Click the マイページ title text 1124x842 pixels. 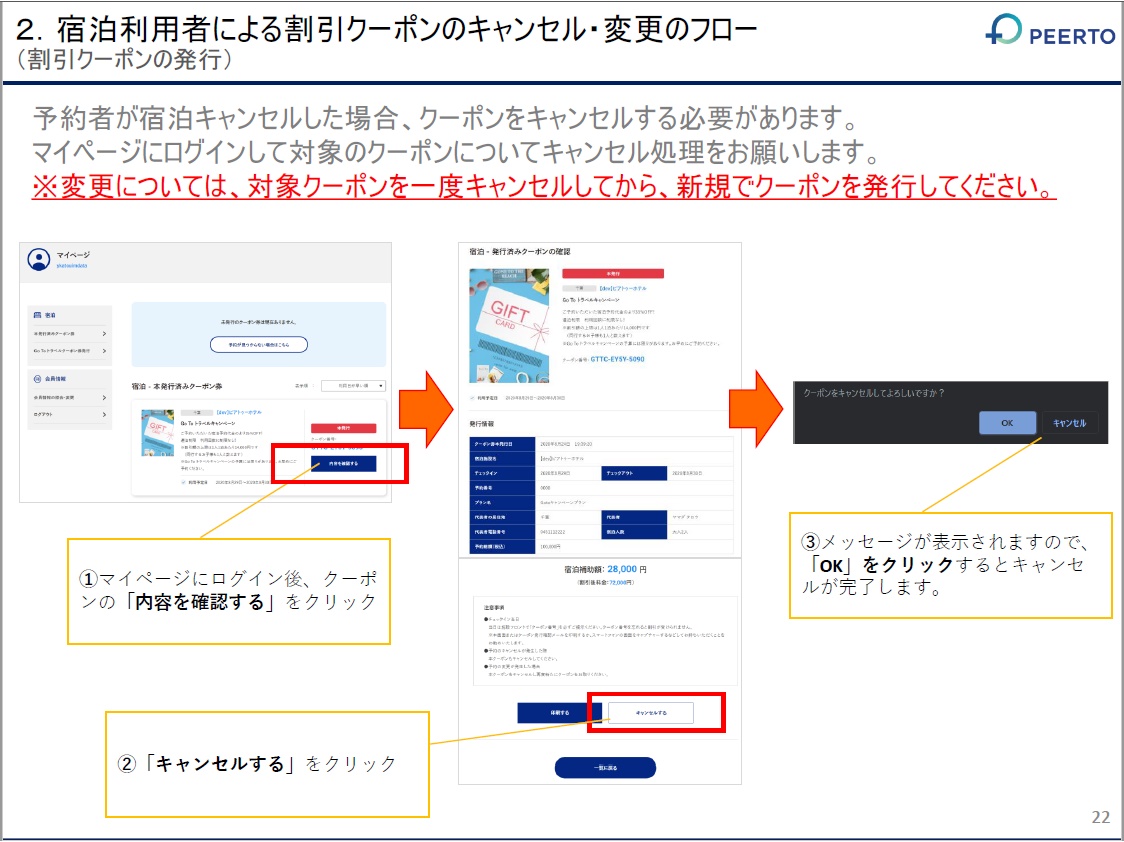(x=73, y=255)
